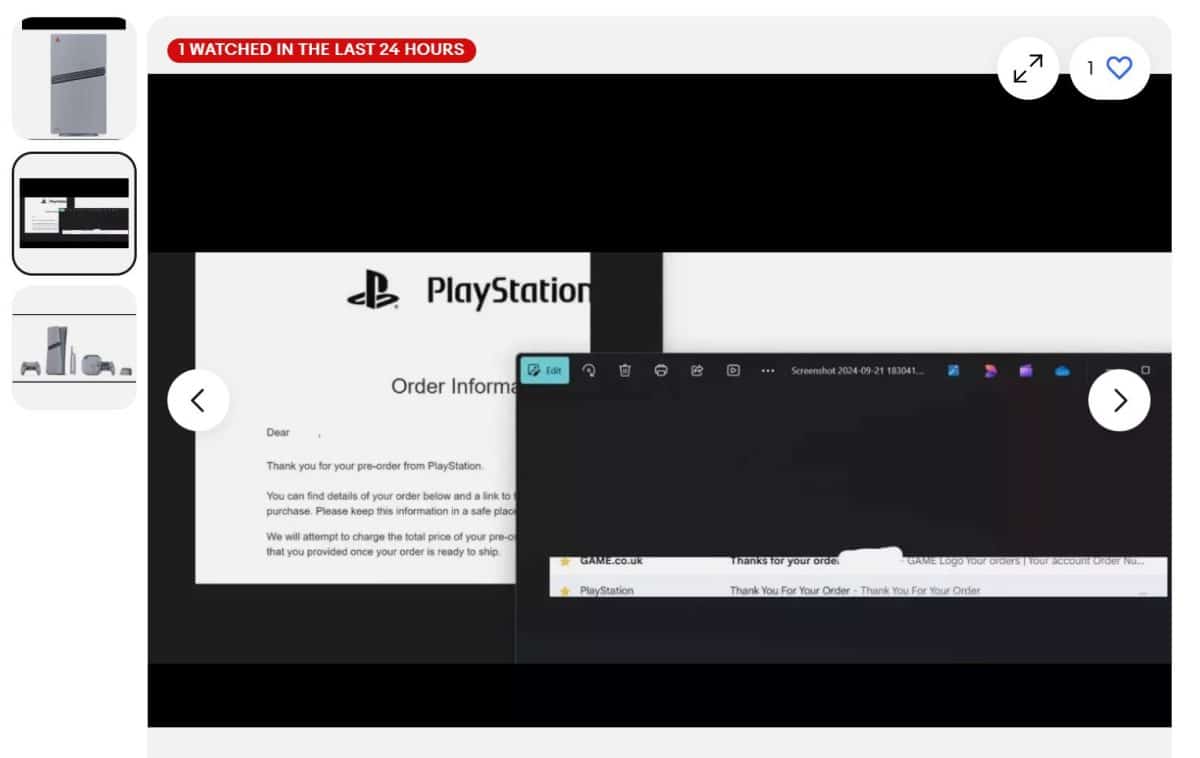Go to the previous gallery image
Viewport: 1200px width, 758px height.
pos(198,400)
